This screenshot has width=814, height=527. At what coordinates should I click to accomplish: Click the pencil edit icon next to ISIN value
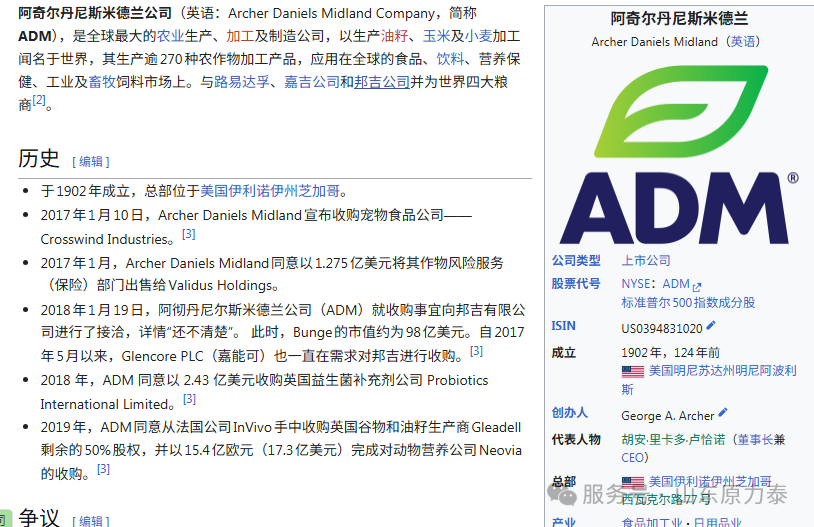tap(711, 326)
